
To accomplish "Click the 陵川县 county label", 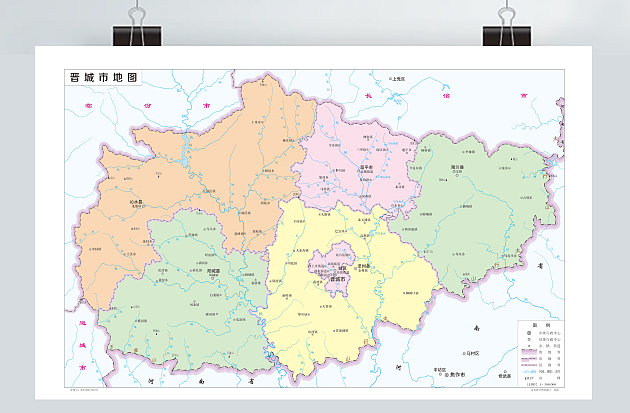I will tap(457, 168).
